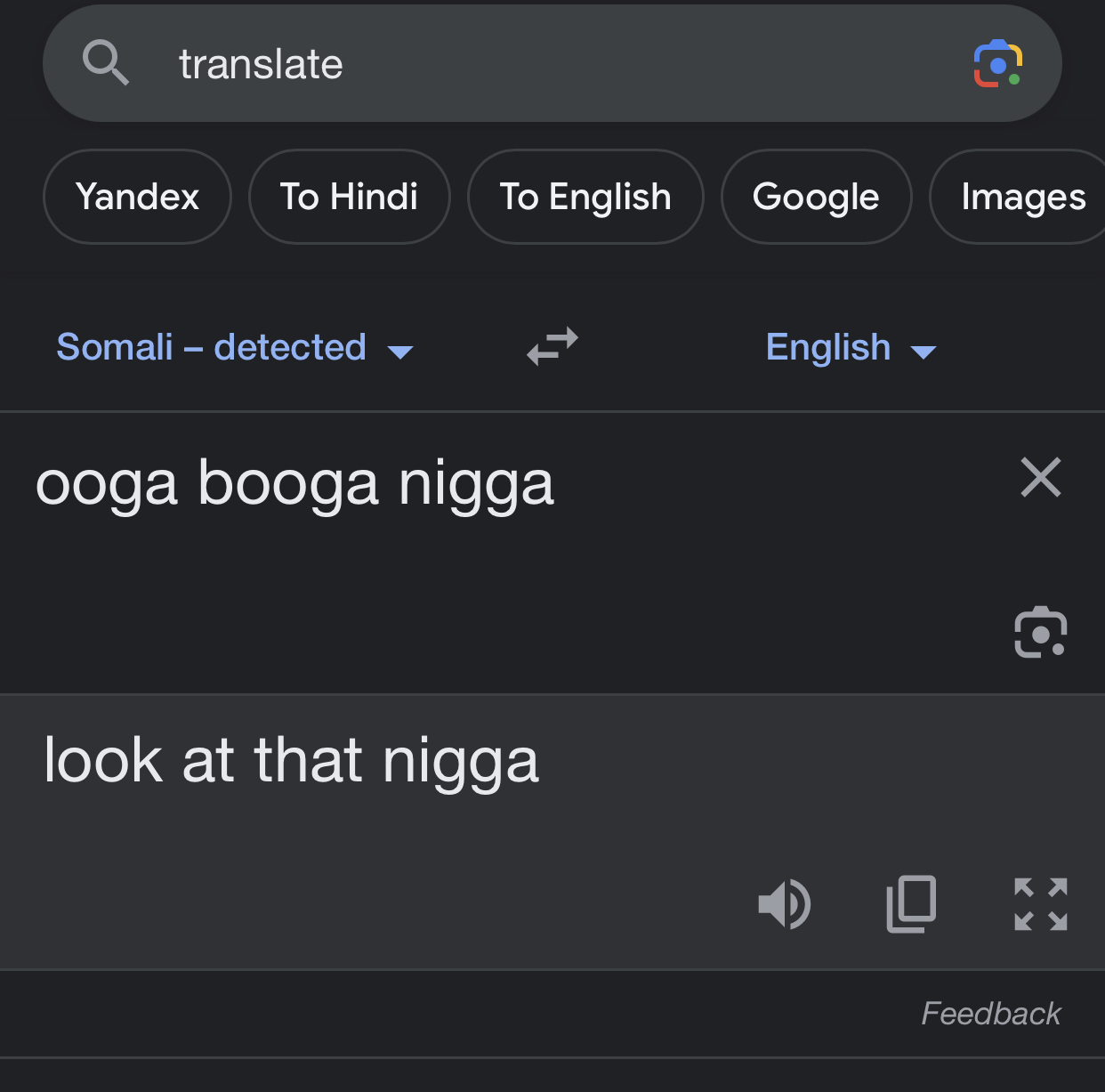1105x1092 pixels.
Task: Select the Yandex suggestion chip
Action: [x=137, y=197]
